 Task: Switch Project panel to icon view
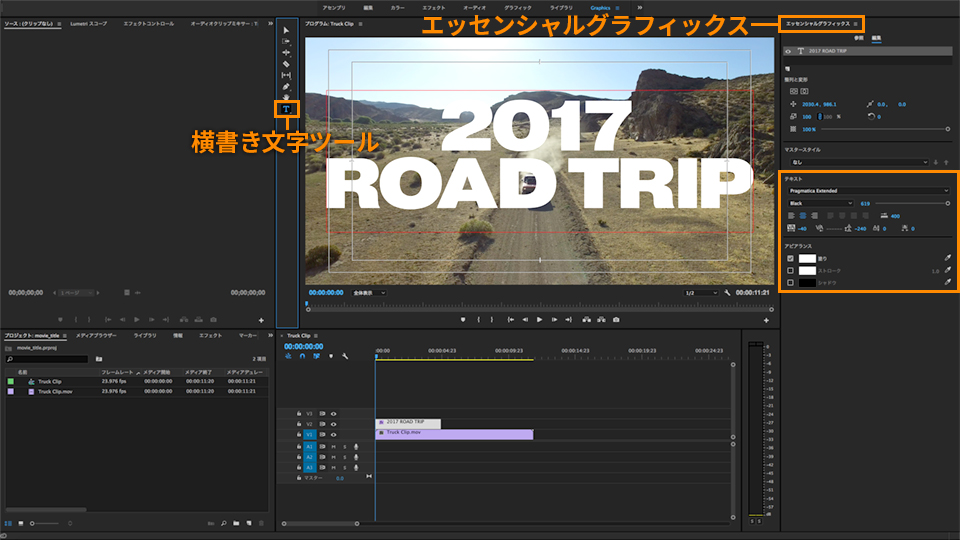tap(21, 523)
